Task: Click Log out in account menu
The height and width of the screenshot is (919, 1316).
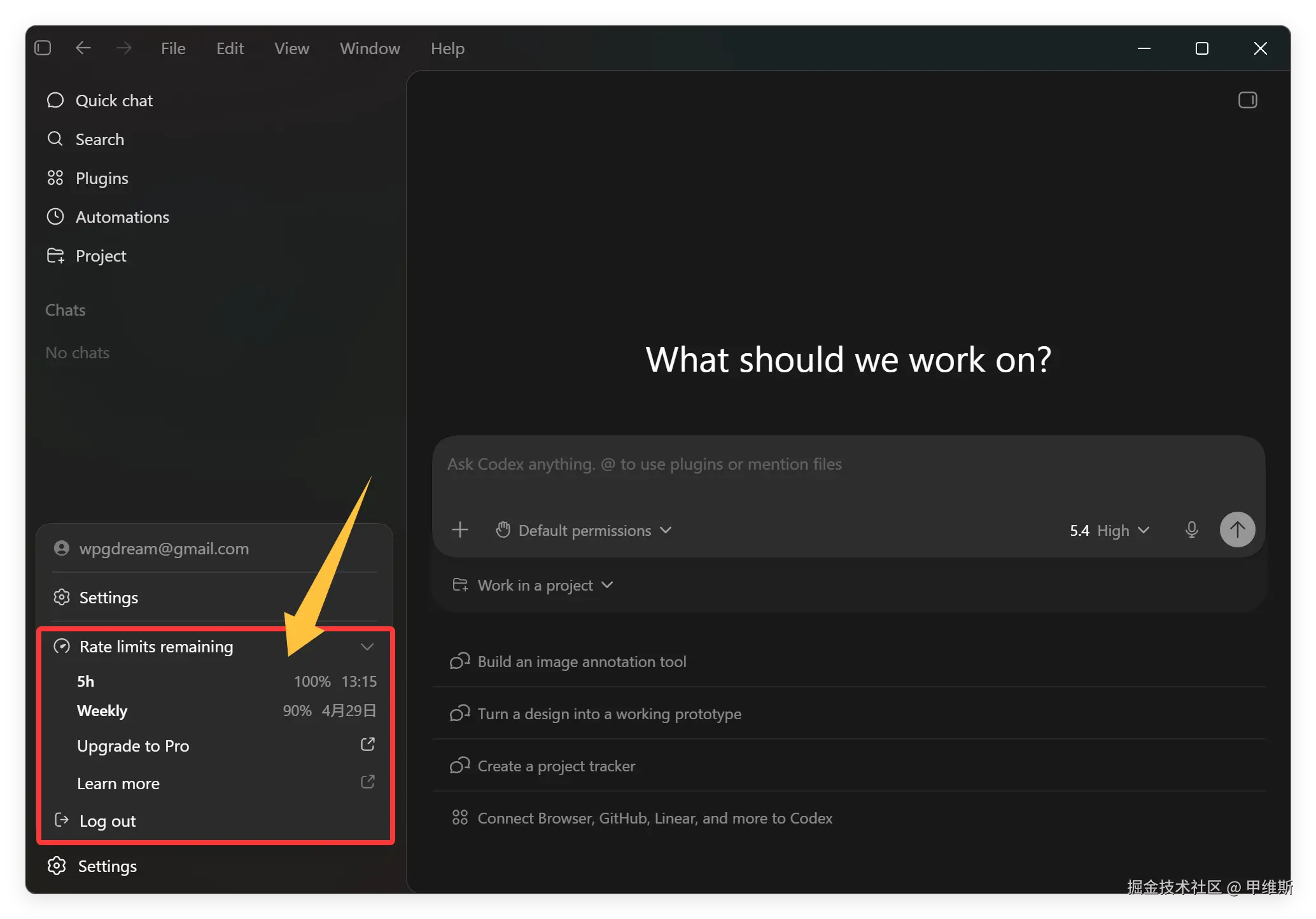Action: click(x=108, y=821)
